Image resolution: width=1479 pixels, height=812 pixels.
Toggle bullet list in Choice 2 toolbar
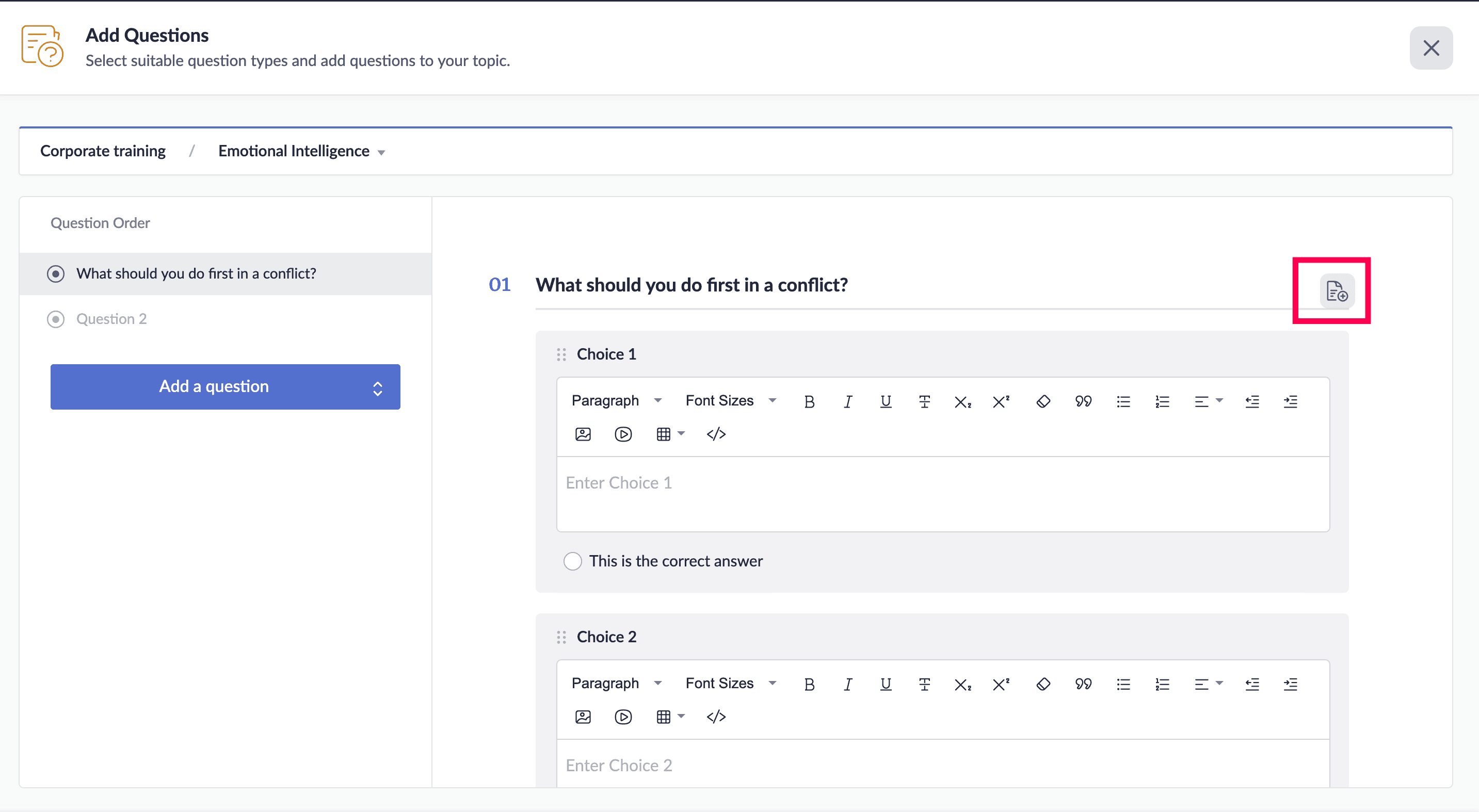click(1123, 684)
